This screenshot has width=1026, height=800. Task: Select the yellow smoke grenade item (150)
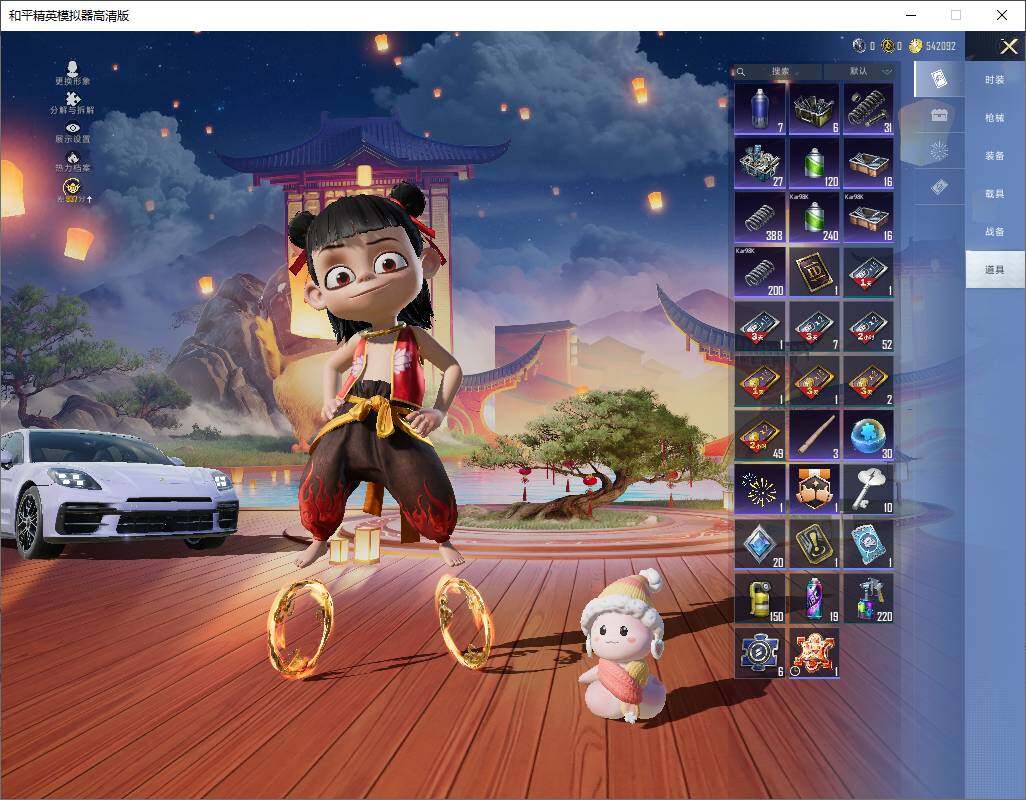coord(760,599)
